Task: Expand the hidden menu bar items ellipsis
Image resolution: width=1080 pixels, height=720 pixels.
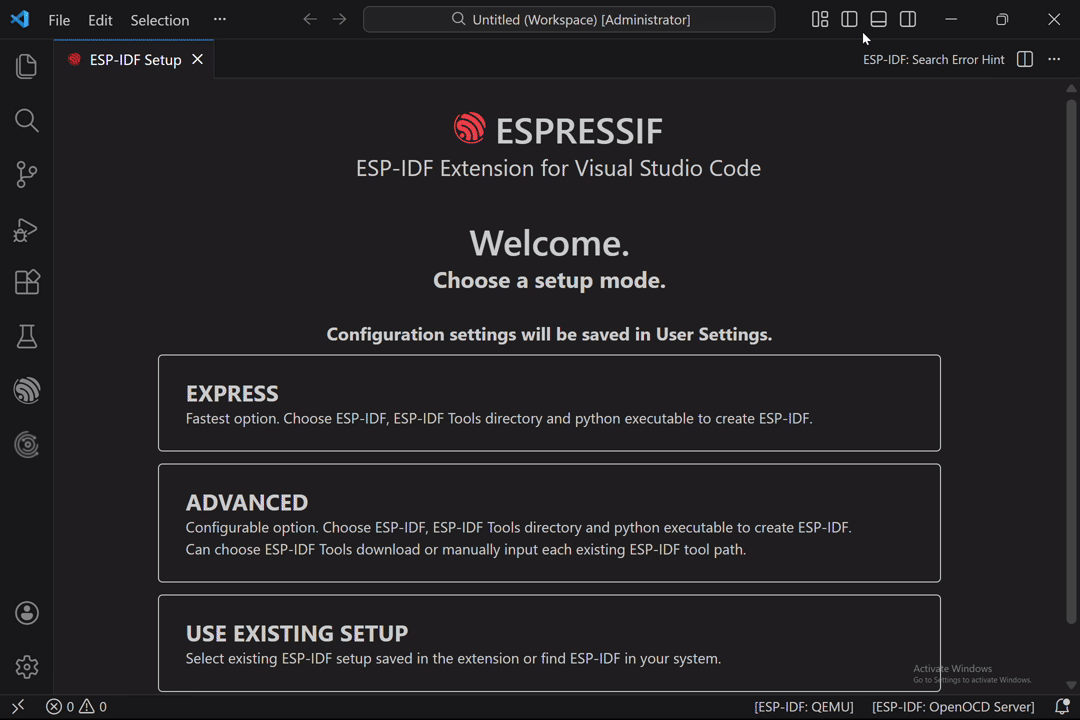Action: [x=220, y=19]
